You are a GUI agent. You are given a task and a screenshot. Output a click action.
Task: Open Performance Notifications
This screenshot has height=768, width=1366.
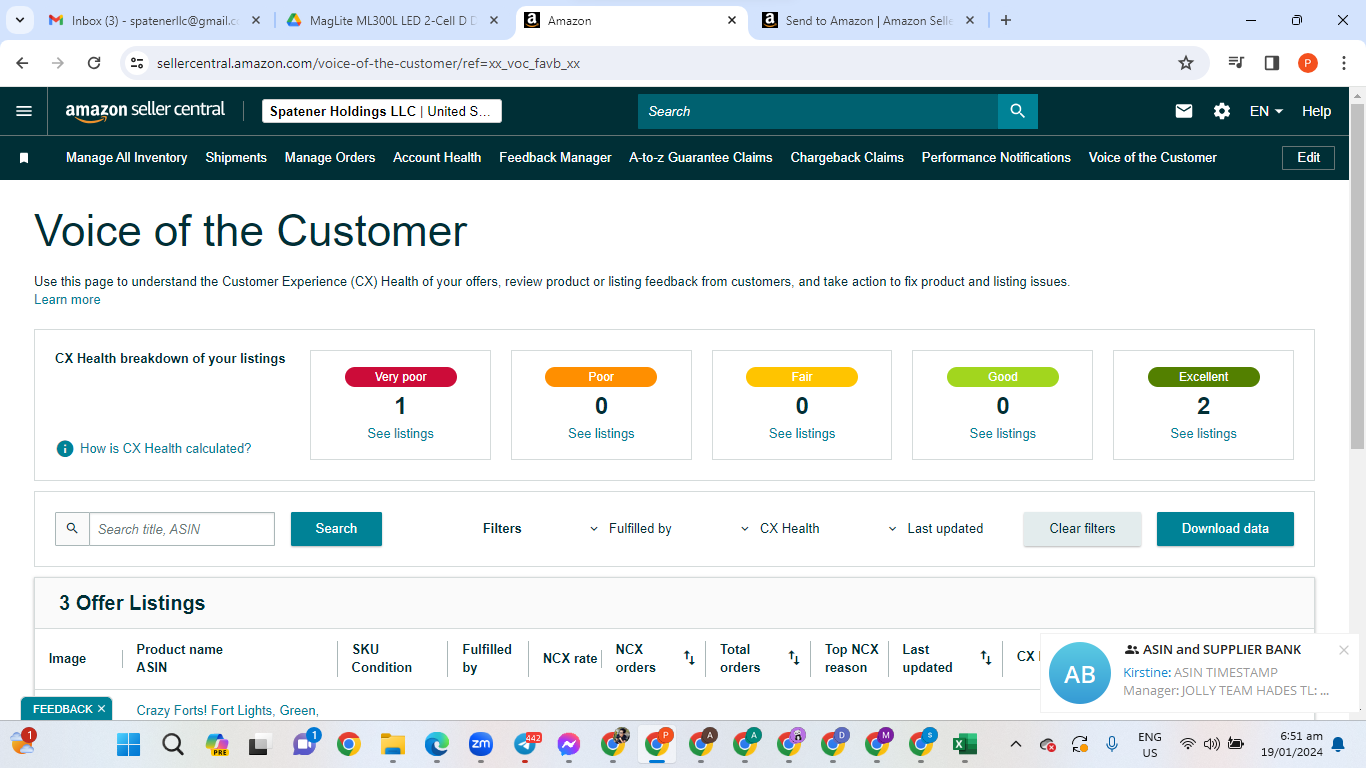tap(996, 158)
